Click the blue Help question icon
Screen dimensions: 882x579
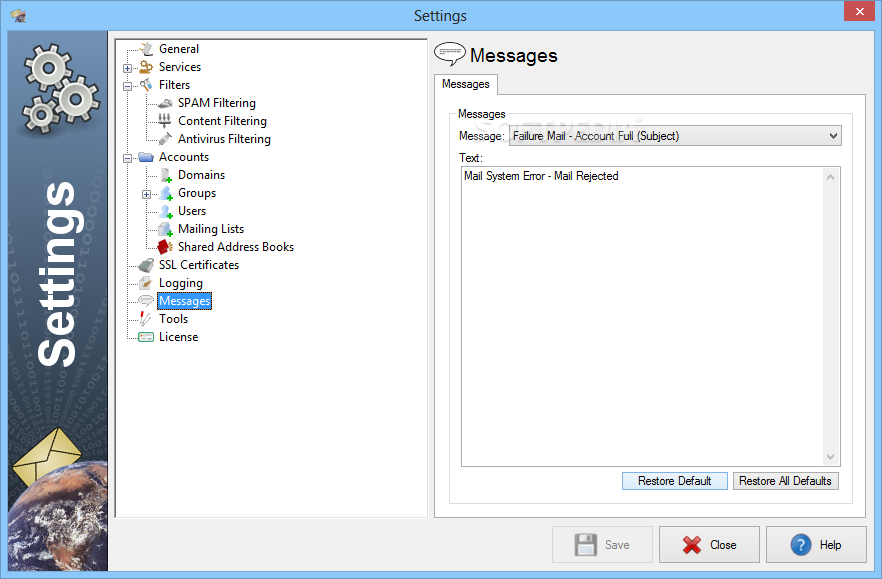pyautogui.click(x=801, y=545)
